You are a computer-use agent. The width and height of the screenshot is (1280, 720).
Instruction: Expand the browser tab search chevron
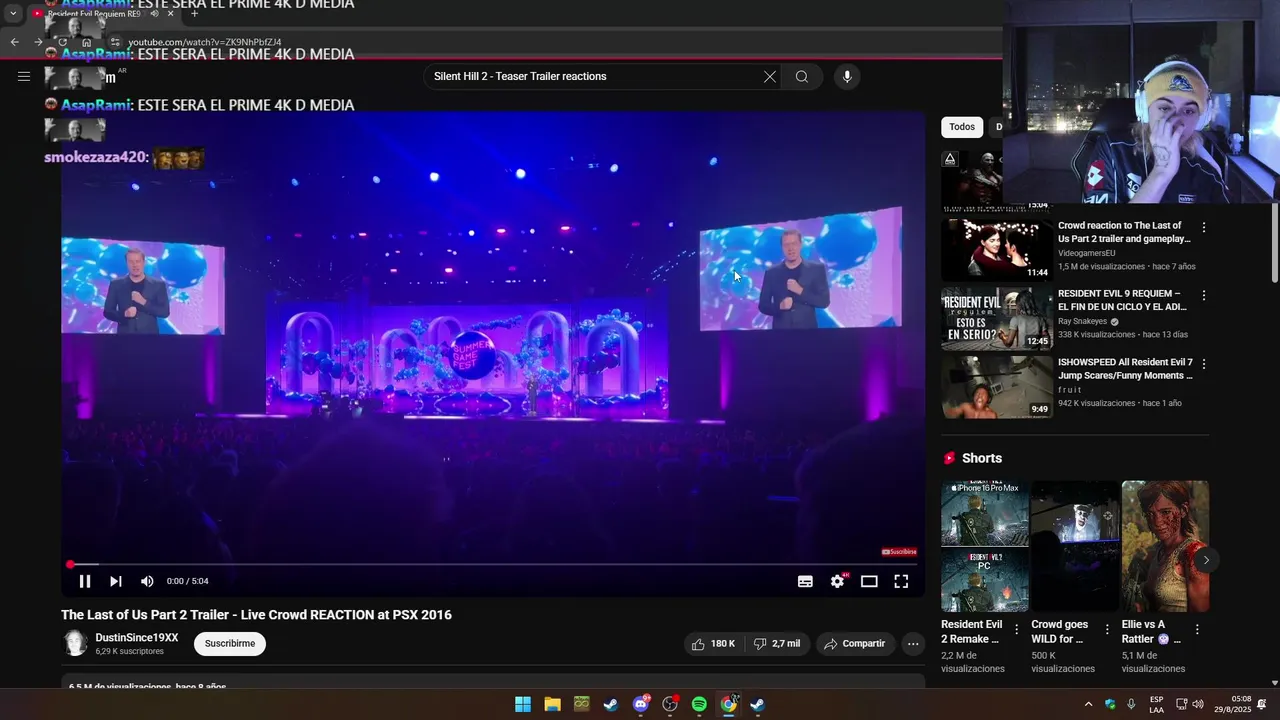pos(13,14)
